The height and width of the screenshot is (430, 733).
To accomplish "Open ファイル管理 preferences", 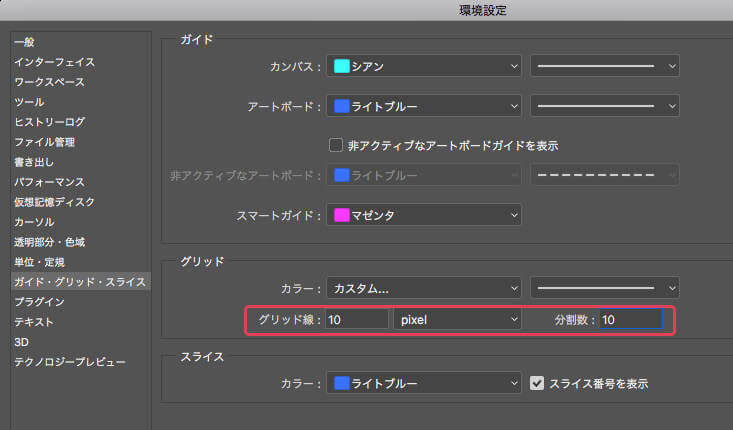I will (x=44, y=142).
